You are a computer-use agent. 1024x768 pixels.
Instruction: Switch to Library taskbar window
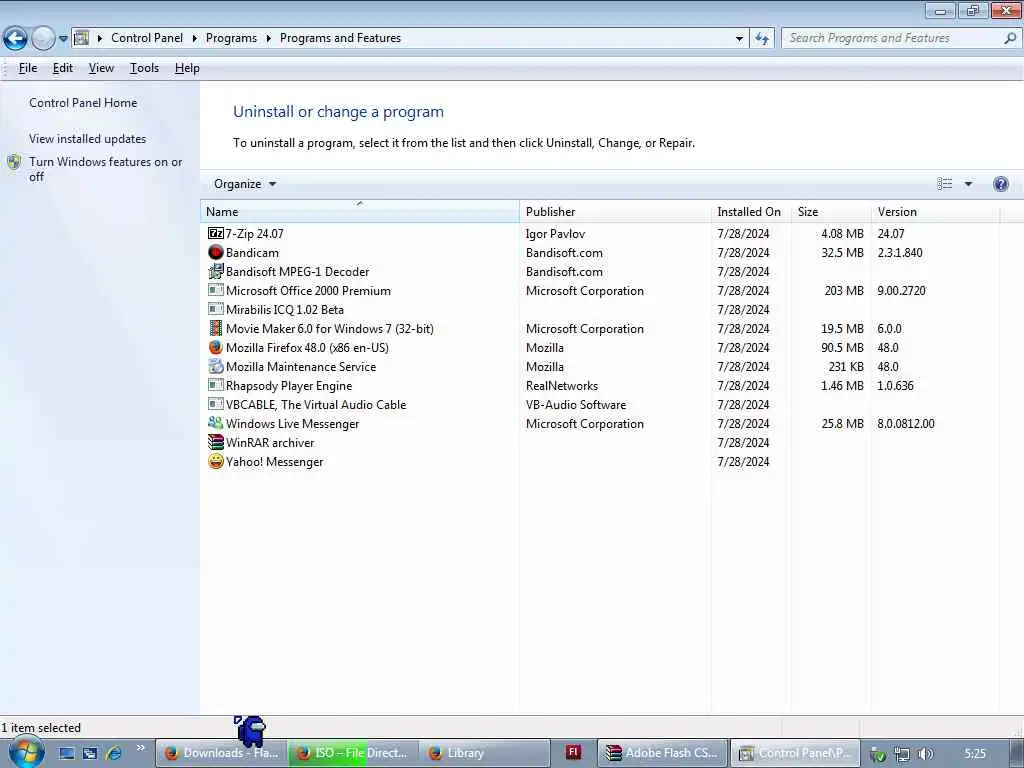pyautogui.click(x=484, y=753)
